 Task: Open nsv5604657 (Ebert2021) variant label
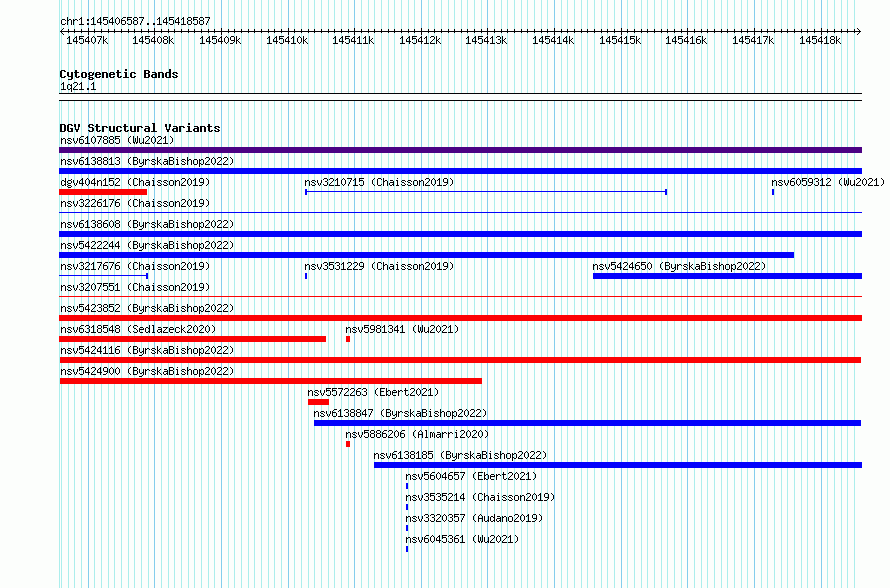pyautogui.click(x=471, y=476)
